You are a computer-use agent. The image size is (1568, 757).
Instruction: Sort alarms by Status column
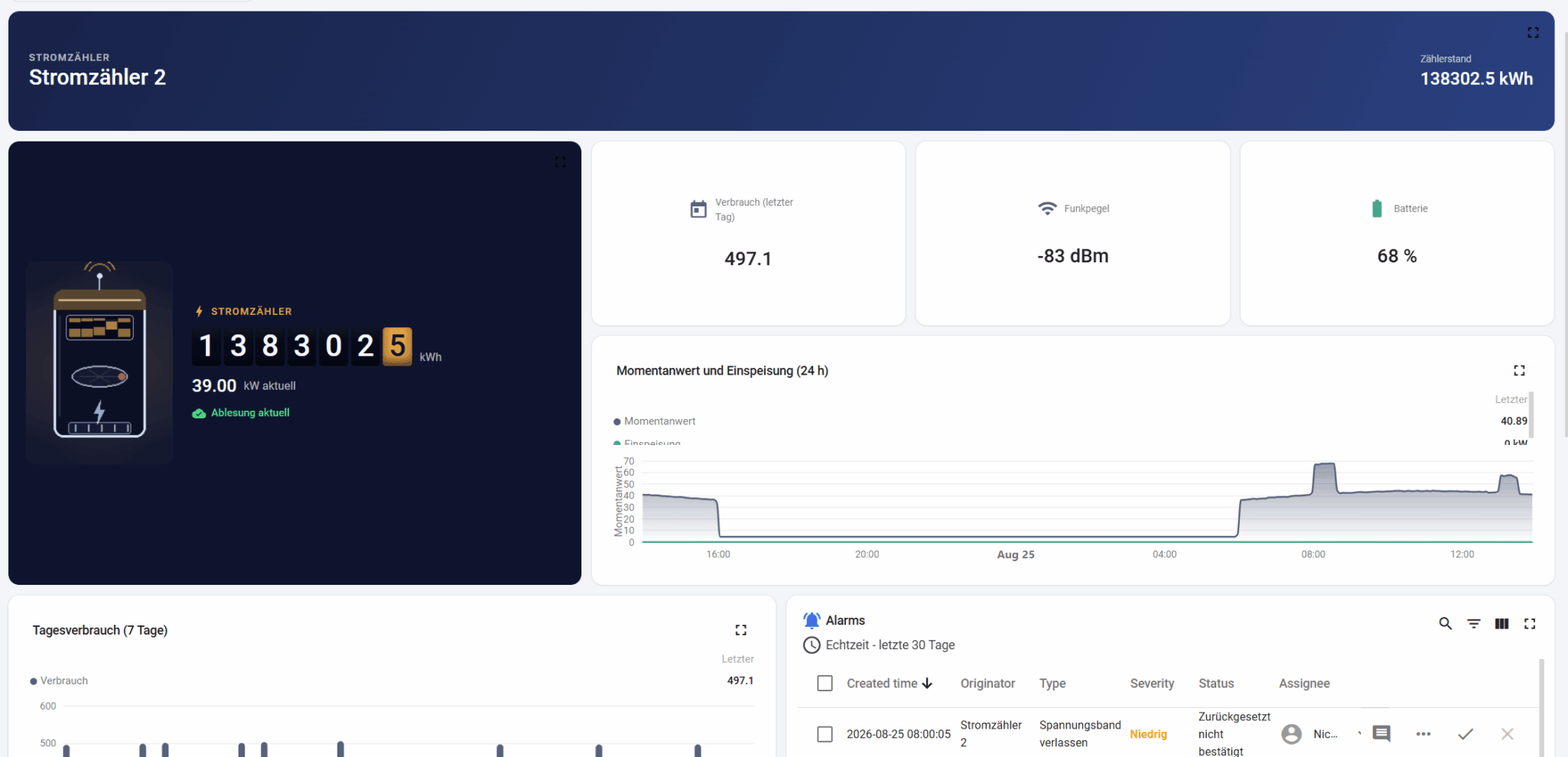coord(1216,684)
